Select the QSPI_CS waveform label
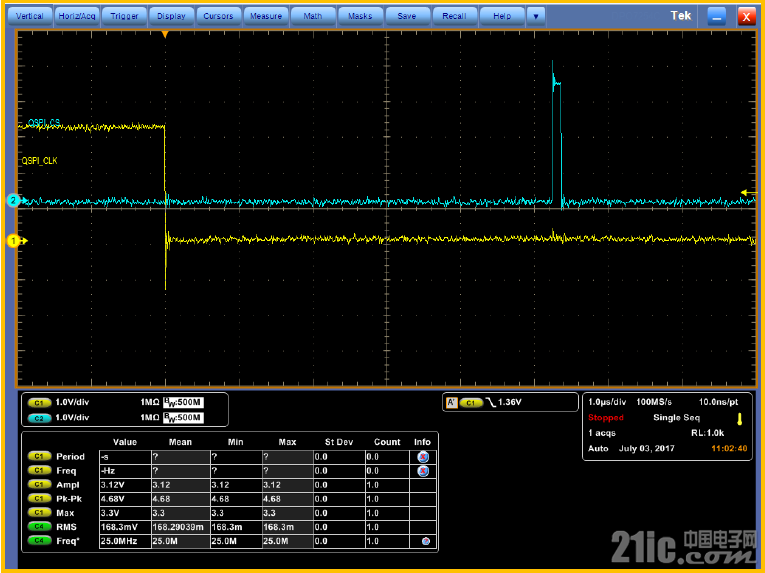765x573 pixels. point(44,123)
